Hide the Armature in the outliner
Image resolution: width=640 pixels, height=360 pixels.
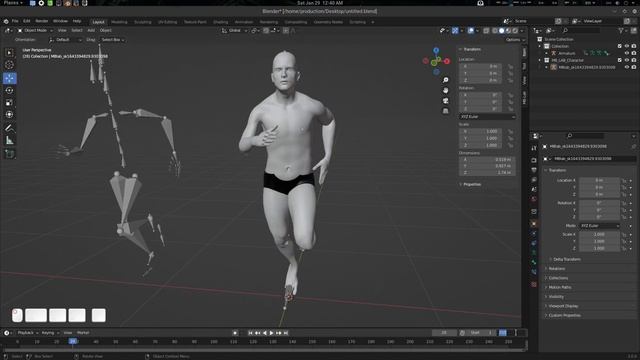click(x=627, y=53)
